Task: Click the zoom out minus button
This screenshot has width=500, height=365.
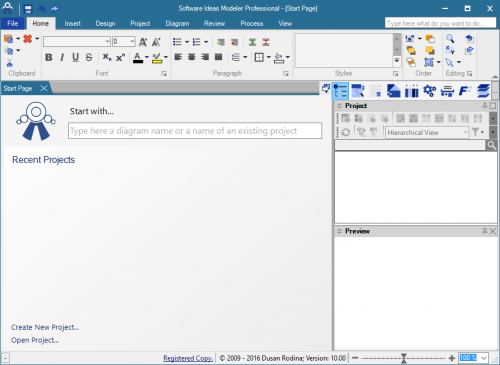Action: coord(355,358)
